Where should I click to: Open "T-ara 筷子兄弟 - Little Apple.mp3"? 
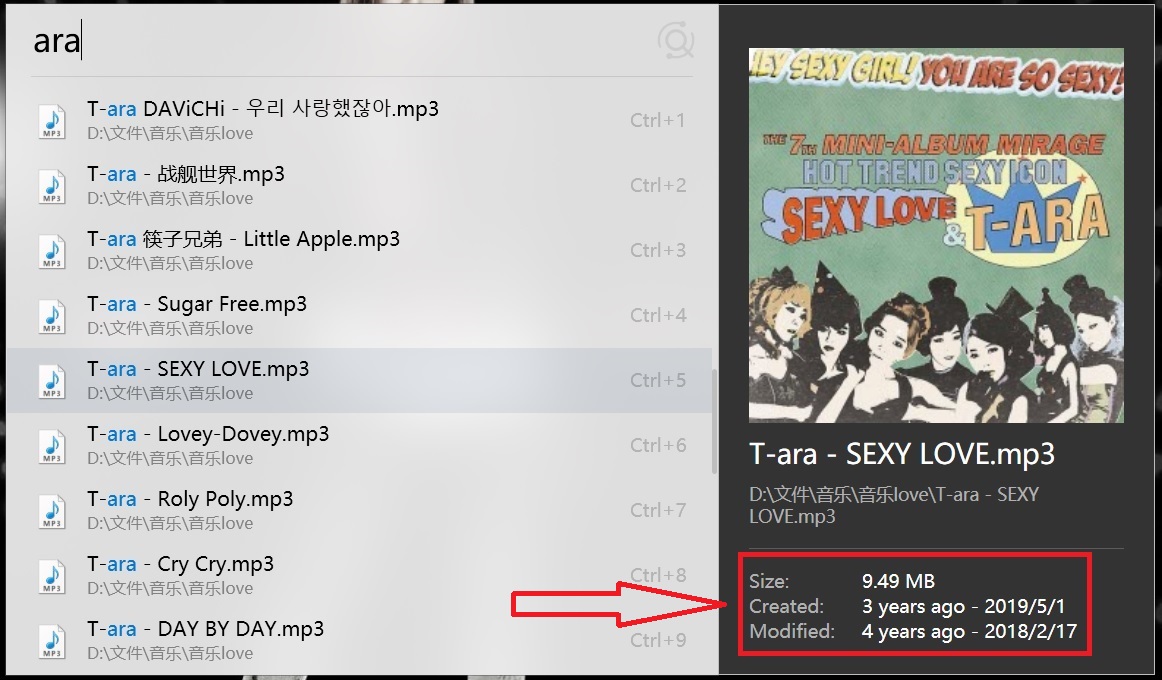(359, 250)
